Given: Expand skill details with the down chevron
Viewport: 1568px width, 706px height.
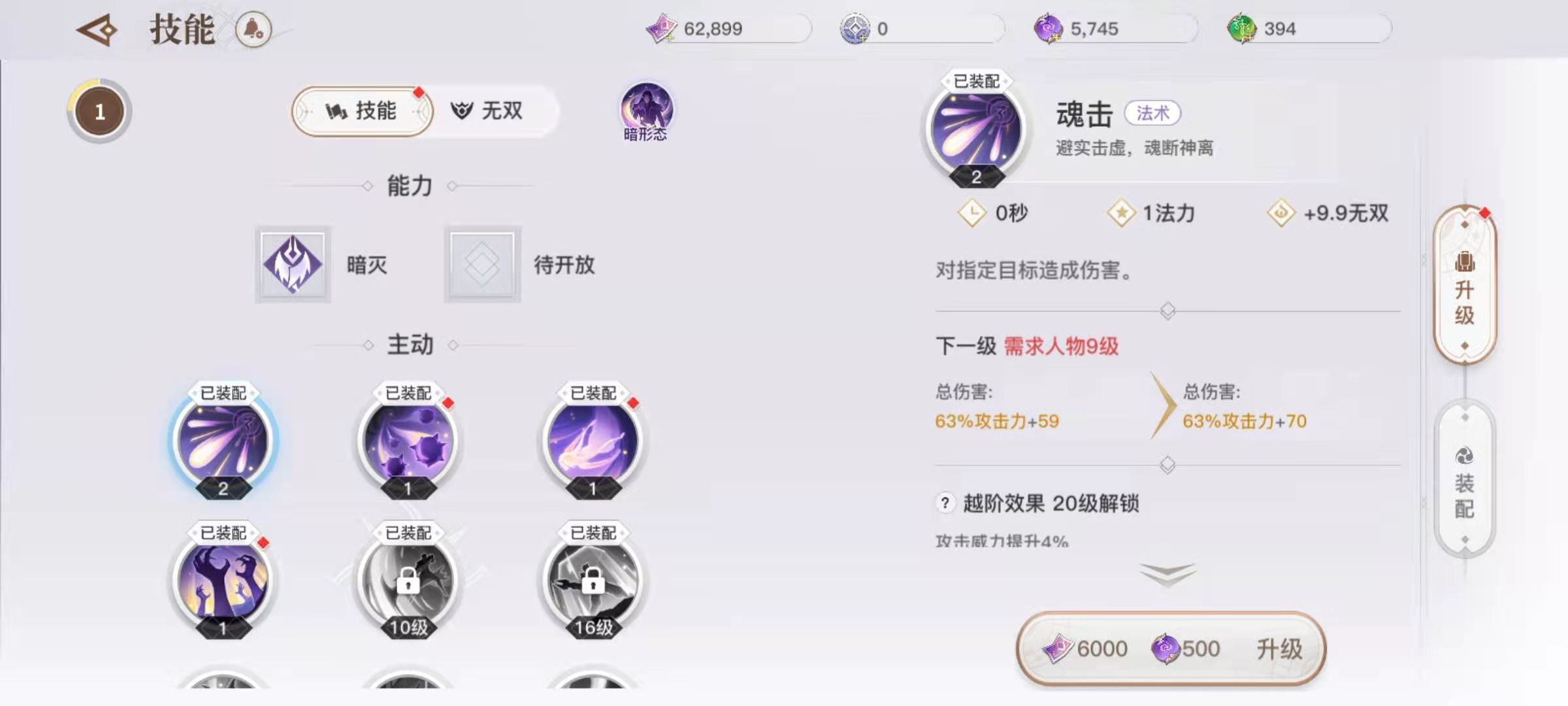Looking at the screenshot, I should point(1168,574).
